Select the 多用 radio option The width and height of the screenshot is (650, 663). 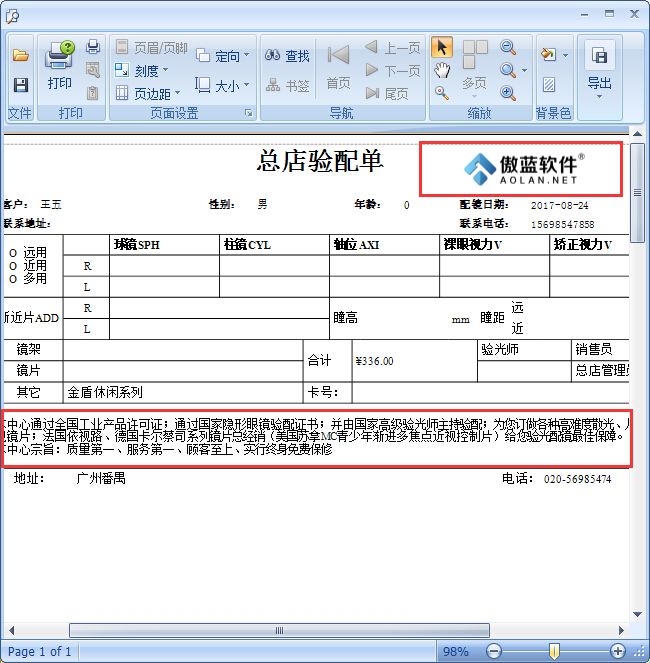pos(13,279)
